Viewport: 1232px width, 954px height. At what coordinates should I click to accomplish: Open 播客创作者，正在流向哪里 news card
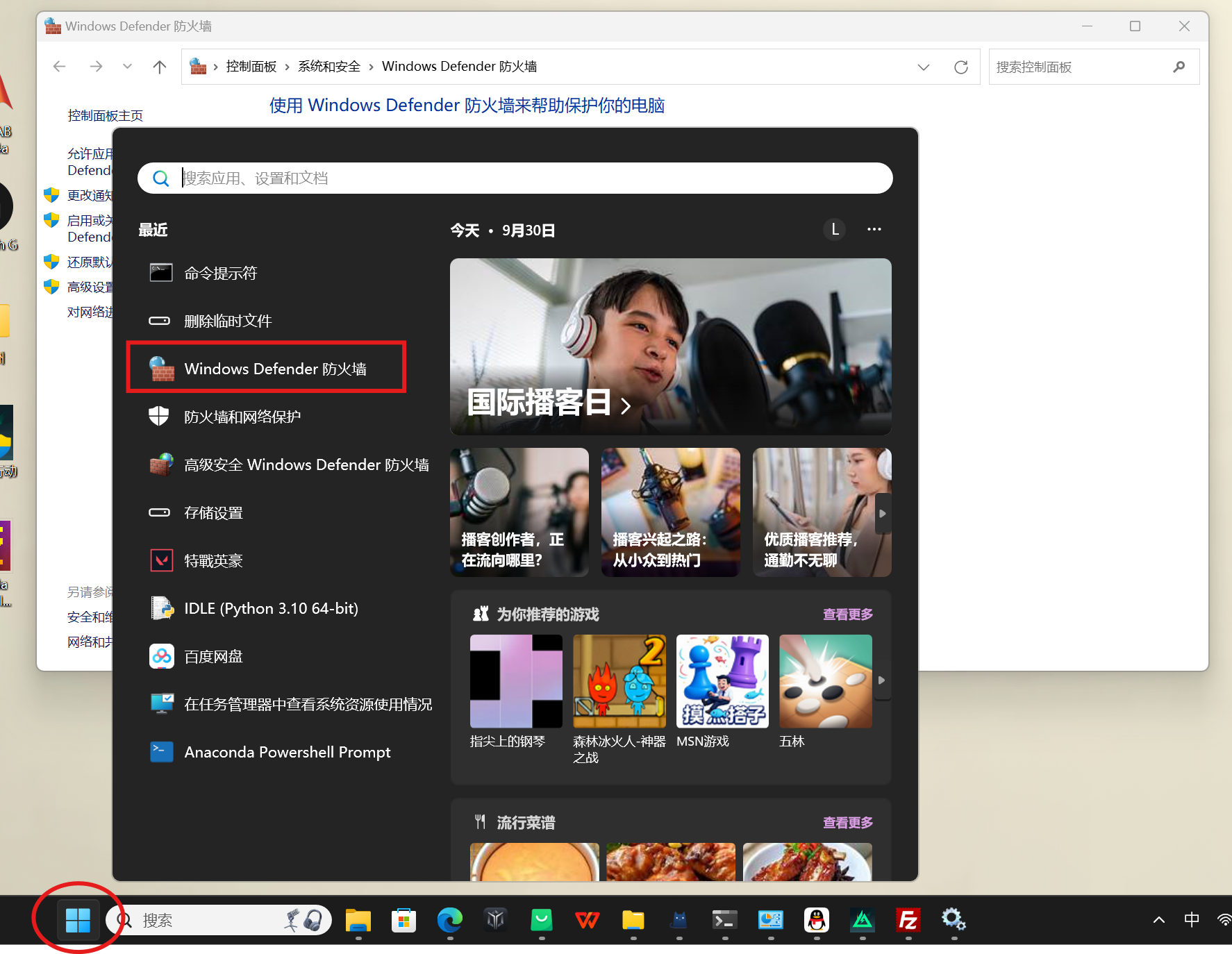click(519, 512)
